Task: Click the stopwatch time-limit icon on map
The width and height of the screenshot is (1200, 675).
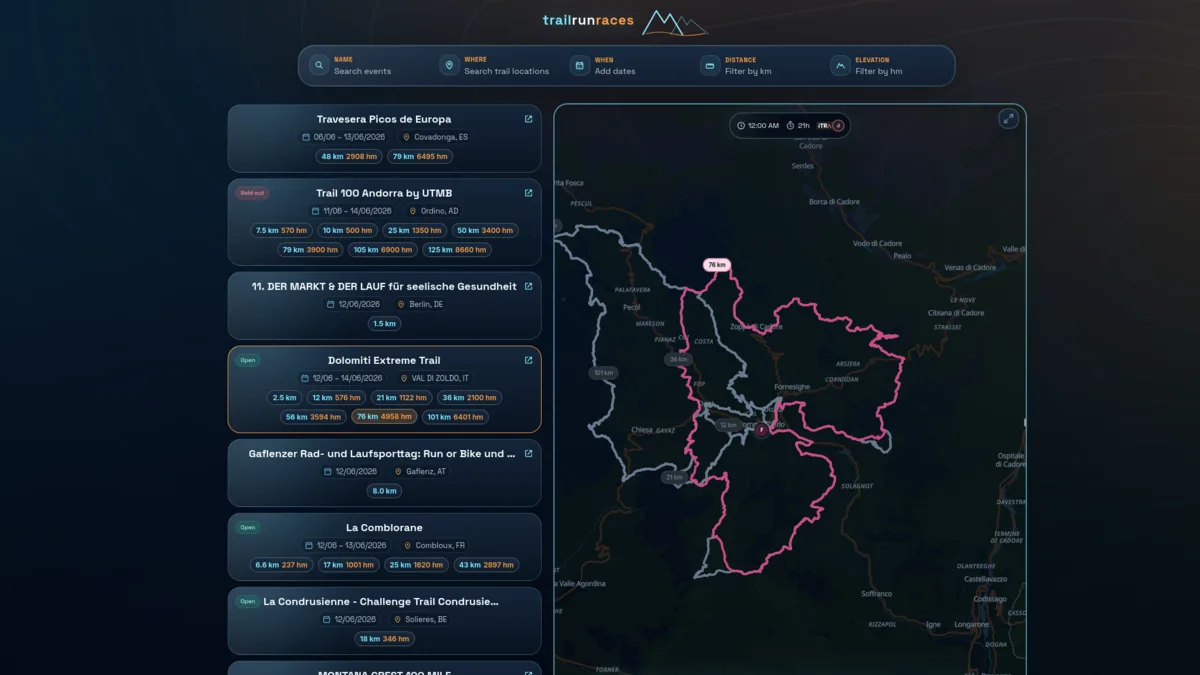Action: [x=790, y=126]
